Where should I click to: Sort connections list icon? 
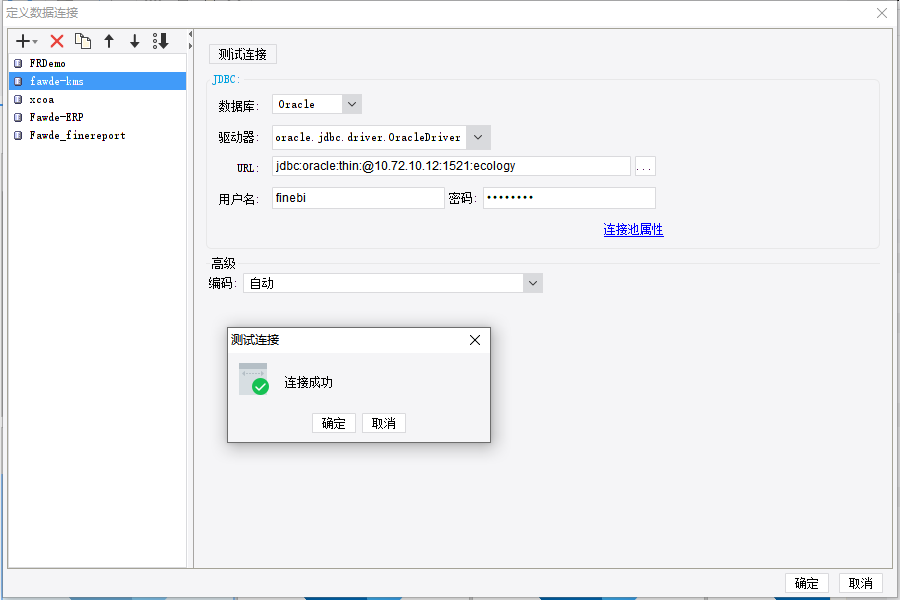coord(161,41)
